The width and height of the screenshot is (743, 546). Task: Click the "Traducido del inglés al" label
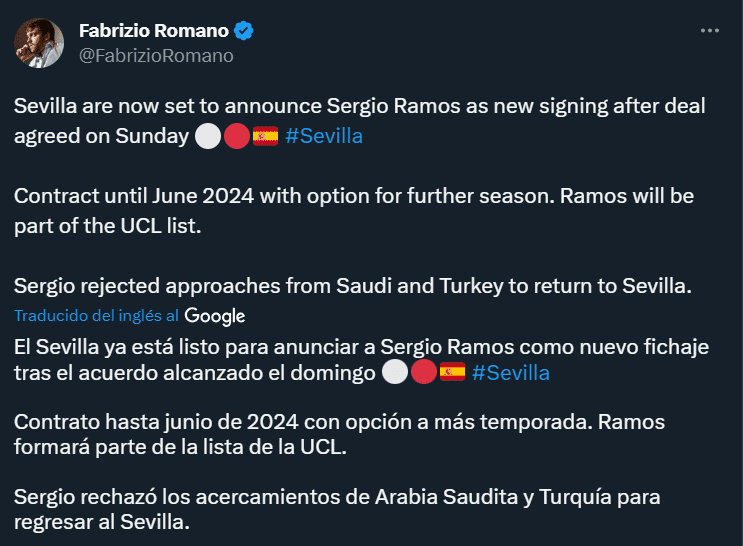pos(96,315)
